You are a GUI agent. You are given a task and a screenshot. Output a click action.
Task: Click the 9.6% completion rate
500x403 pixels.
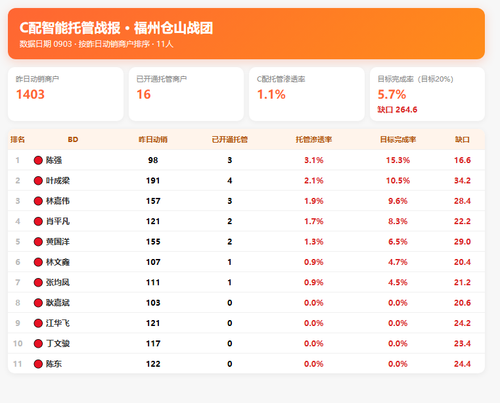pos(398,201)
